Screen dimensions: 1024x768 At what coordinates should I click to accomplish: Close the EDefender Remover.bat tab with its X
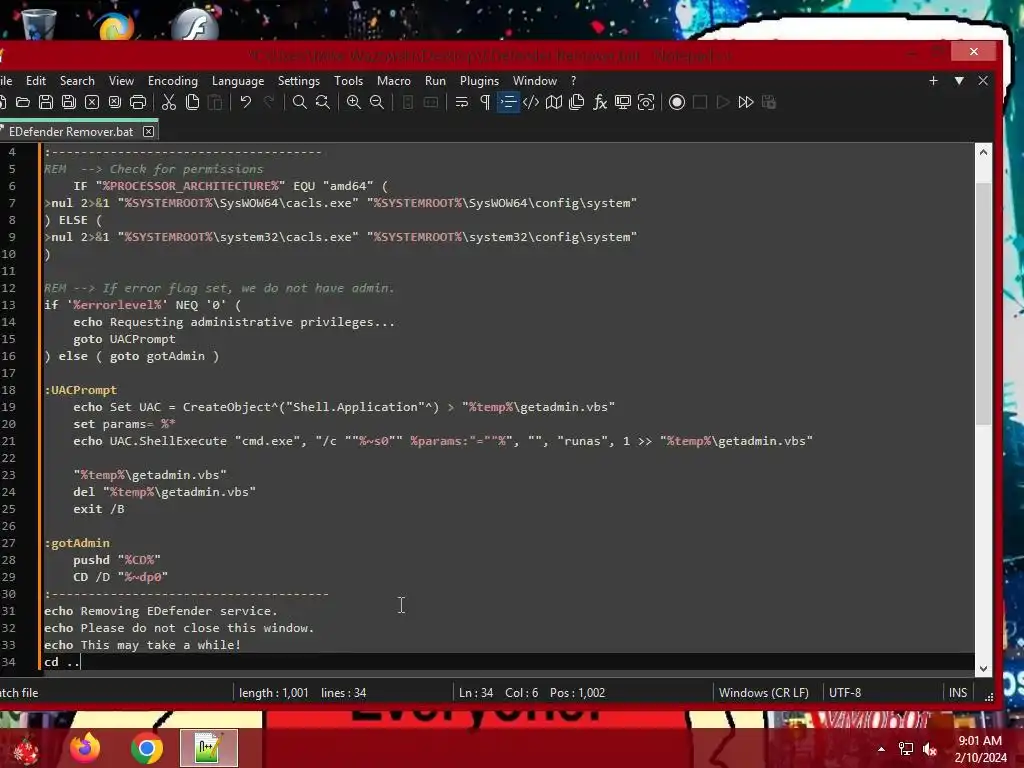149,132
